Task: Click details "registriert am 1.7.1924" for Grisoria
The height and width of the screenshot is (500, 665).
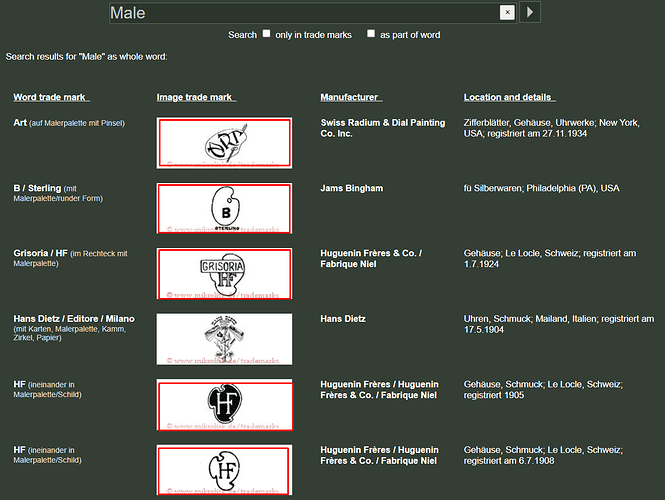Action: coord(550,259)
